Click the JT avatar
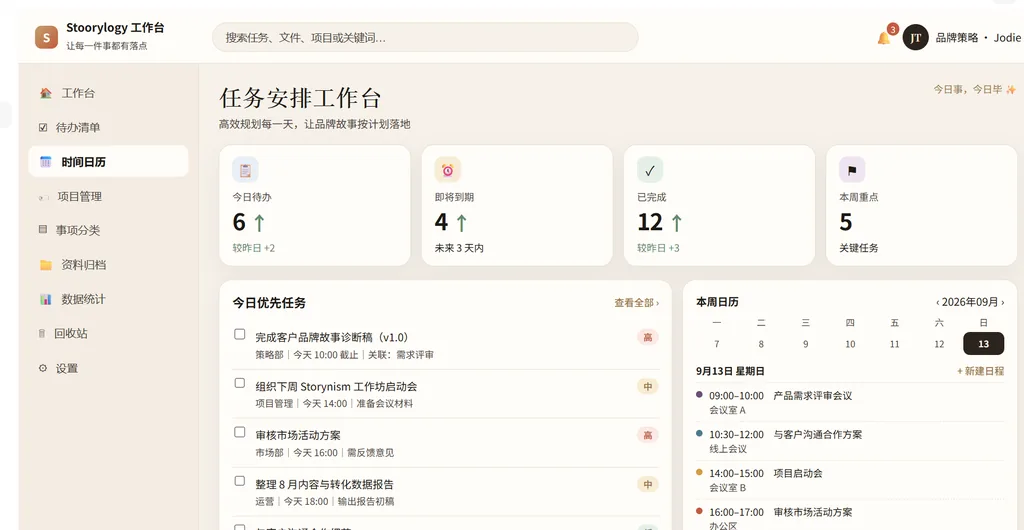This screenshot has height=530, width=1024. (x=916, y=38)
